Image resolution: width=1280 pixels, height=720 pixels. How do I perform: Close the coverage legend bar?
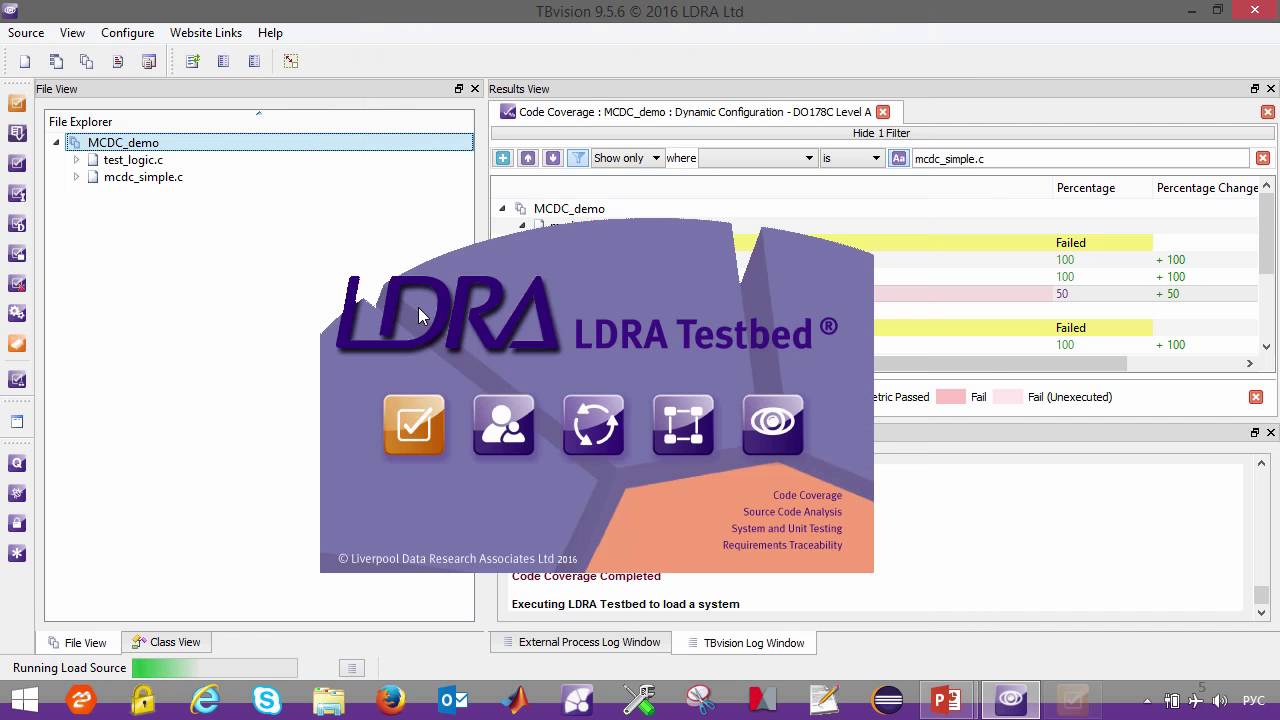1256,397
